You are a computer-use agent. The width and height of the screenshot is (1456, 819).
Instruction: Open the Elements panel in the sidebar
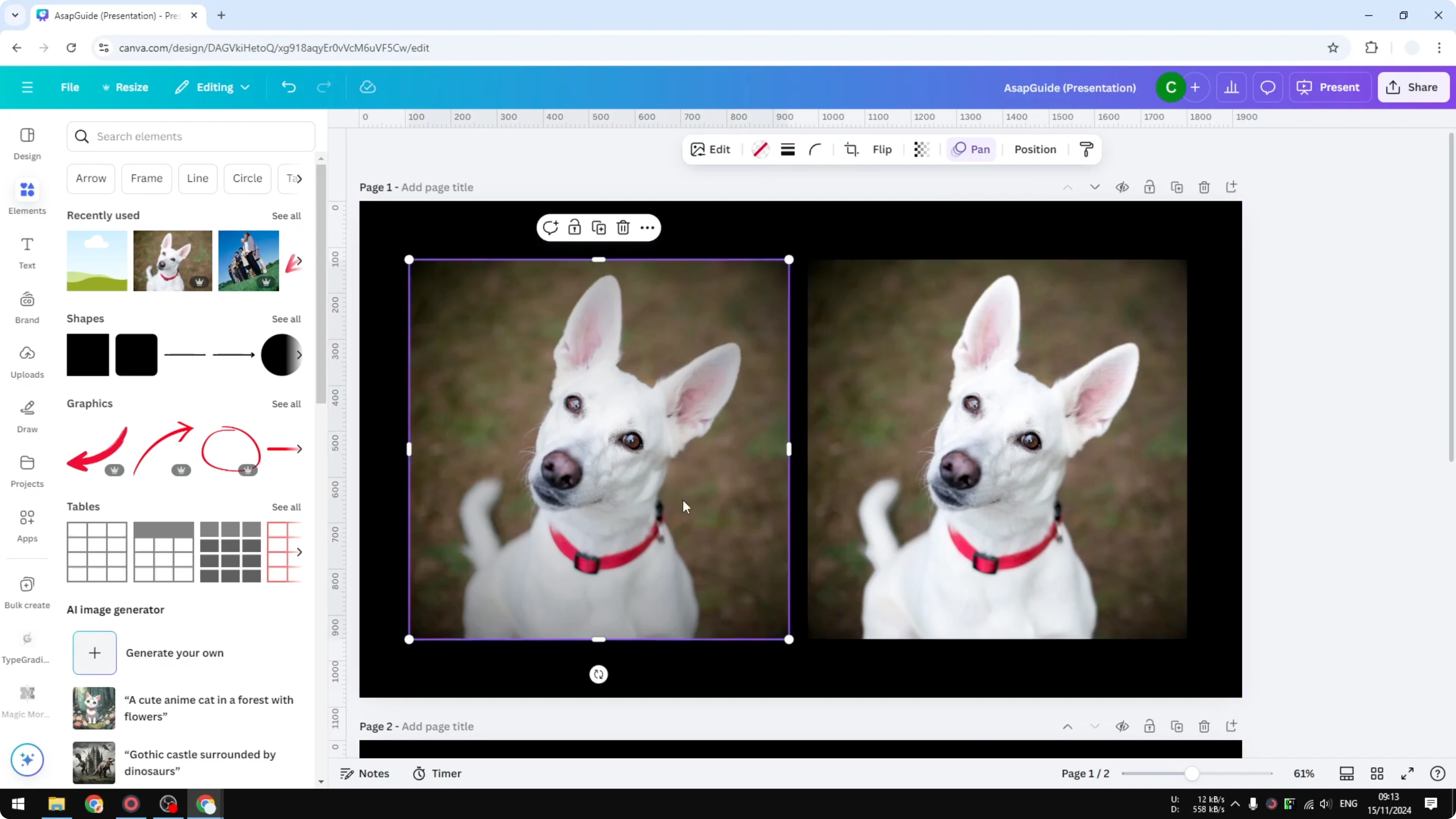point(27,197)
